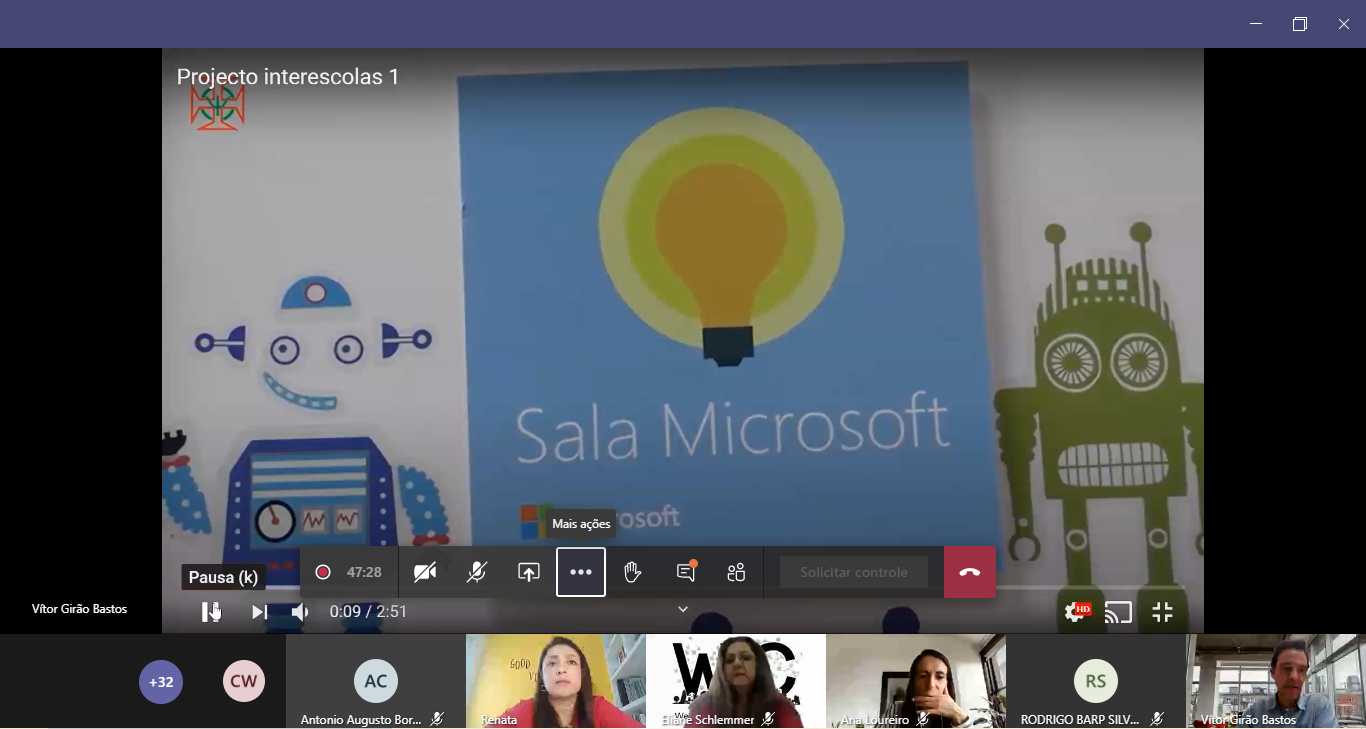
Task: Raise your hand in the meeting
Action: (x=633, y=572)
